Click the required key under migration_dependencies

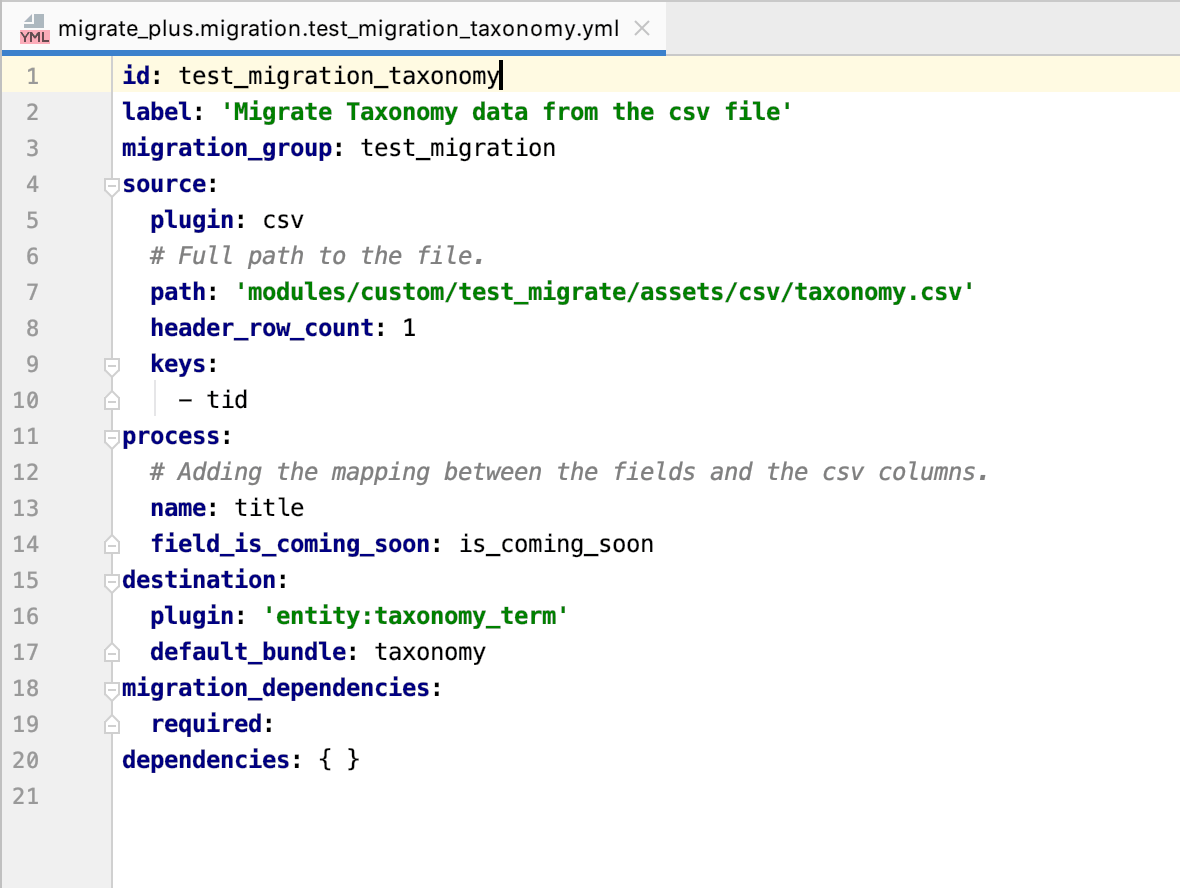209,723
